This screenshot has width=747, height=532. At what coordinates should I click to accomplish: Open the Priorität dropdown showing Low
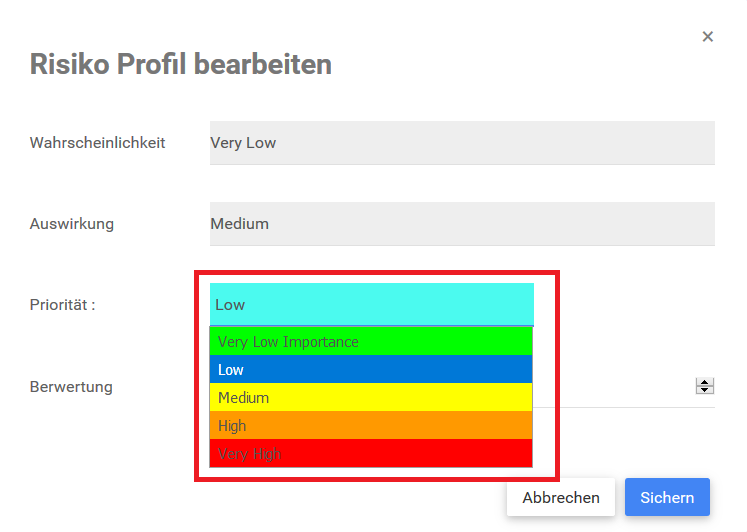[371, 305]
